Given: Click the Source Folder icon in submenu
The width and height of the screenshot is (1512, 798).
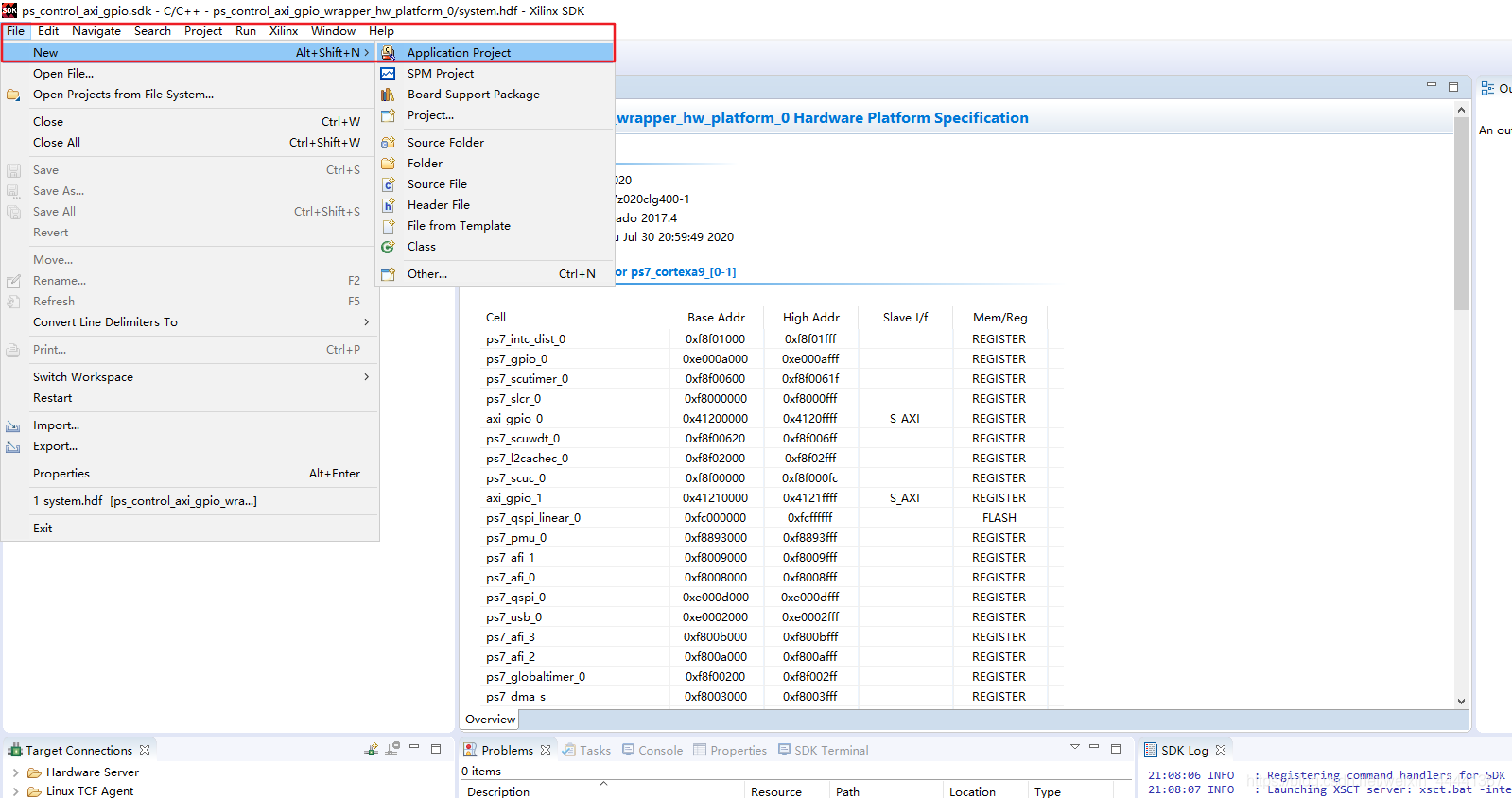Looking at the screenshot, I should pyautogui.click(x=389, y=143).
